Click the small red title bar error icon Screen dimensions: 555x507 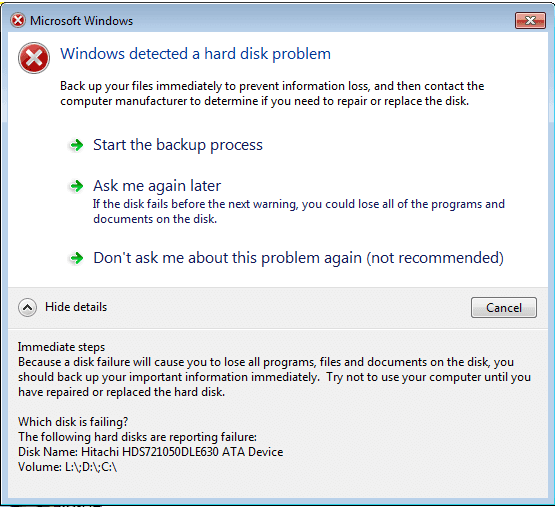coord(18,20)
